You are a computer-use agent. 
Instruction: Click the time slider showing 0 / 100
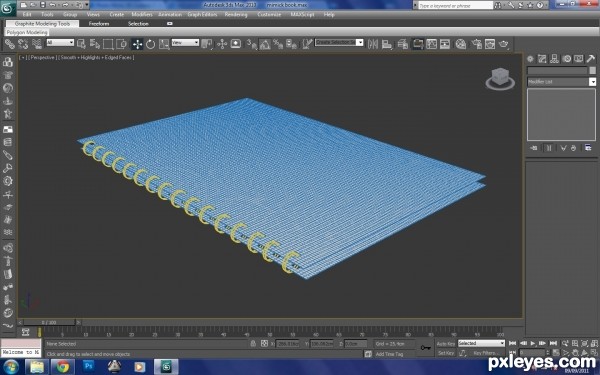(49, 323)
